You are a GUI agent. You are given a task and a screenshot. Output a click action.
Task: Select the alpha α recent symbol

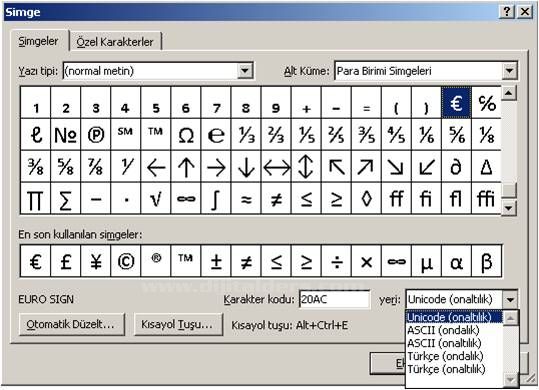pyautogui.click(x=456, y=261)
